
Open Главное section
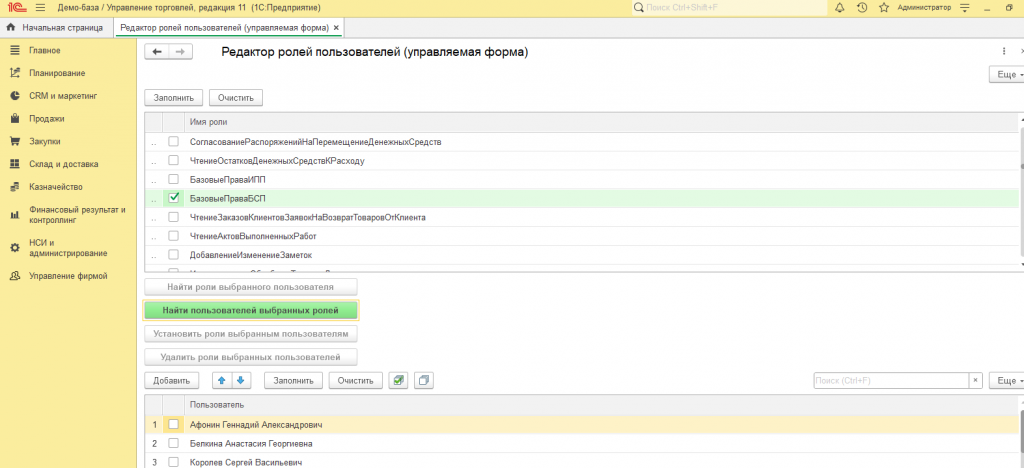tap(44, 50)
